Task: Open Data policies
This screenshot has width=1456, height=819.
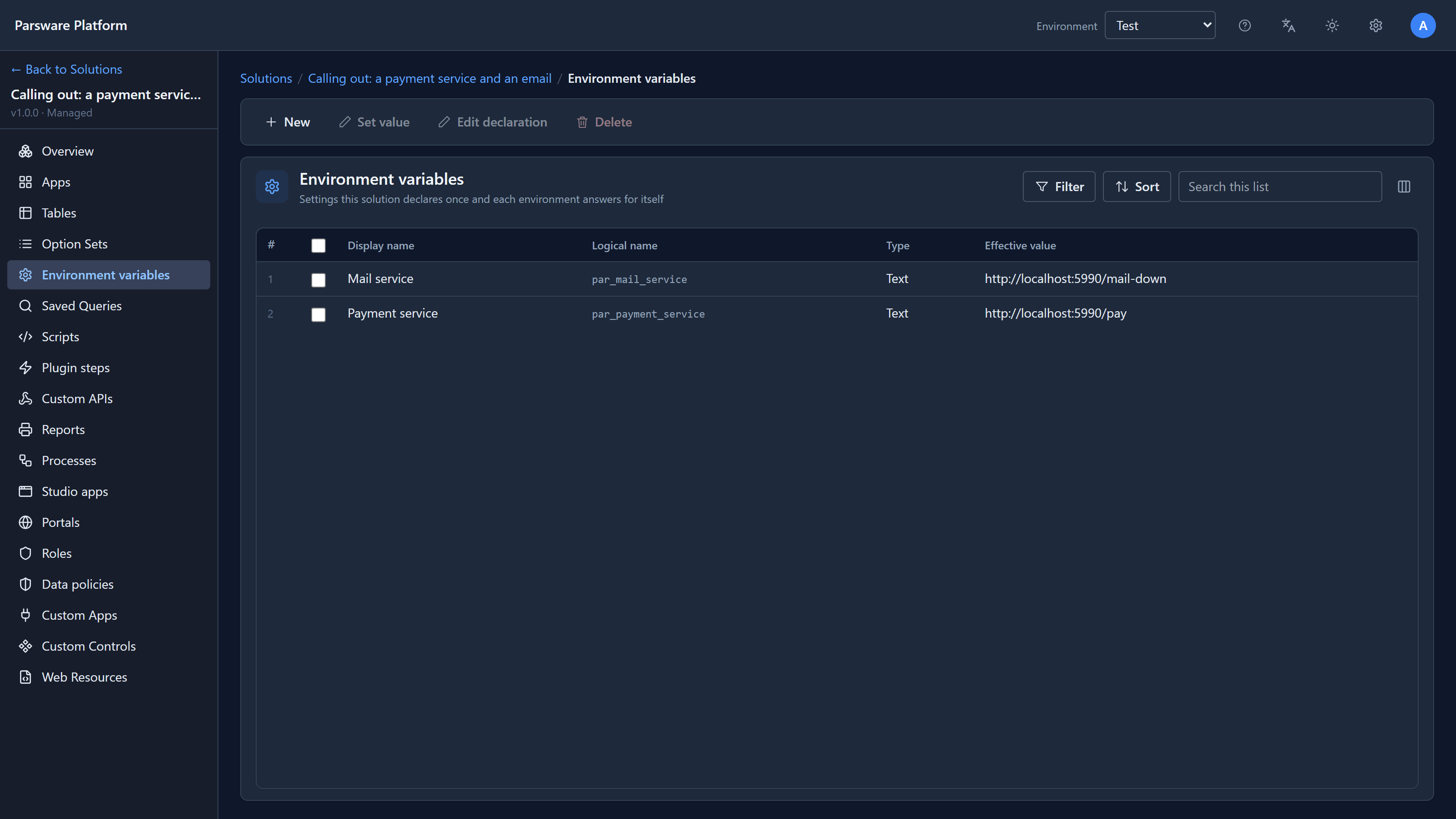Action: pyautogui.click(x=109, y=584)
